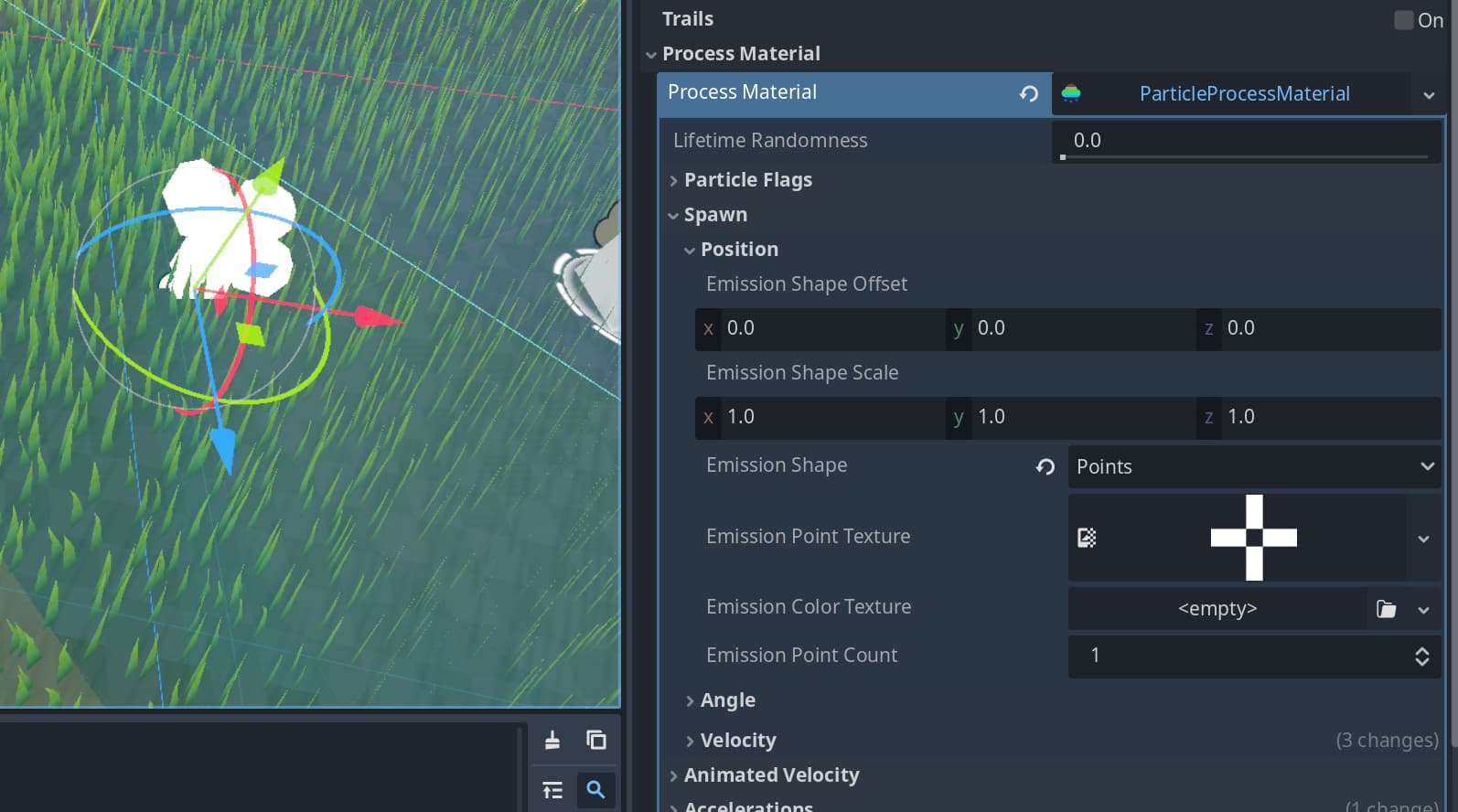1458x812 pixels.
Task: Click the empty Emission Color Texture slot
Action: (x=1217, y=609)
